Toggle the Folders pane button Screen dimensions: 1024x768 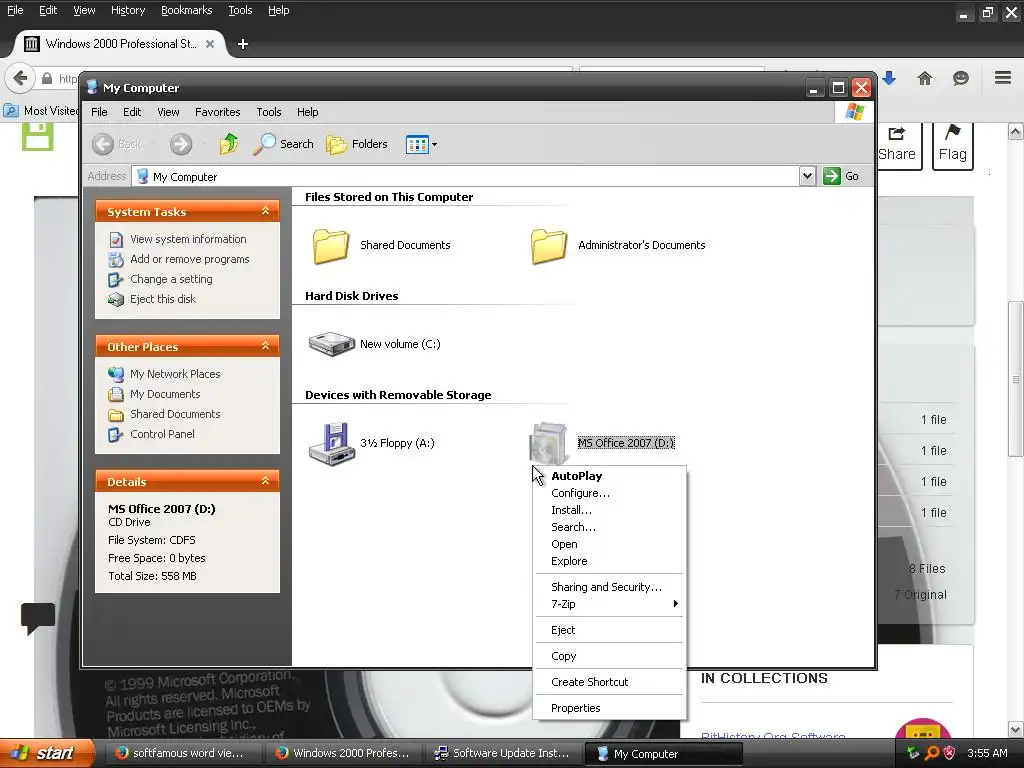[357, 144]
